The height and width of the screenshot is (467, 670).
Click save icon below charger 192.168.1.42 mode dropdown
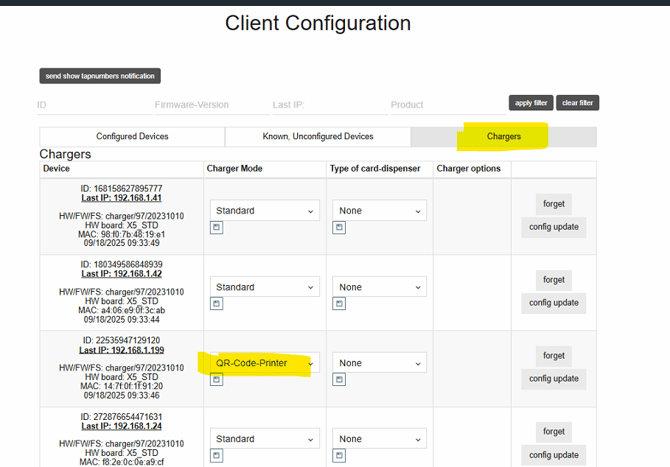coord(216,304)
